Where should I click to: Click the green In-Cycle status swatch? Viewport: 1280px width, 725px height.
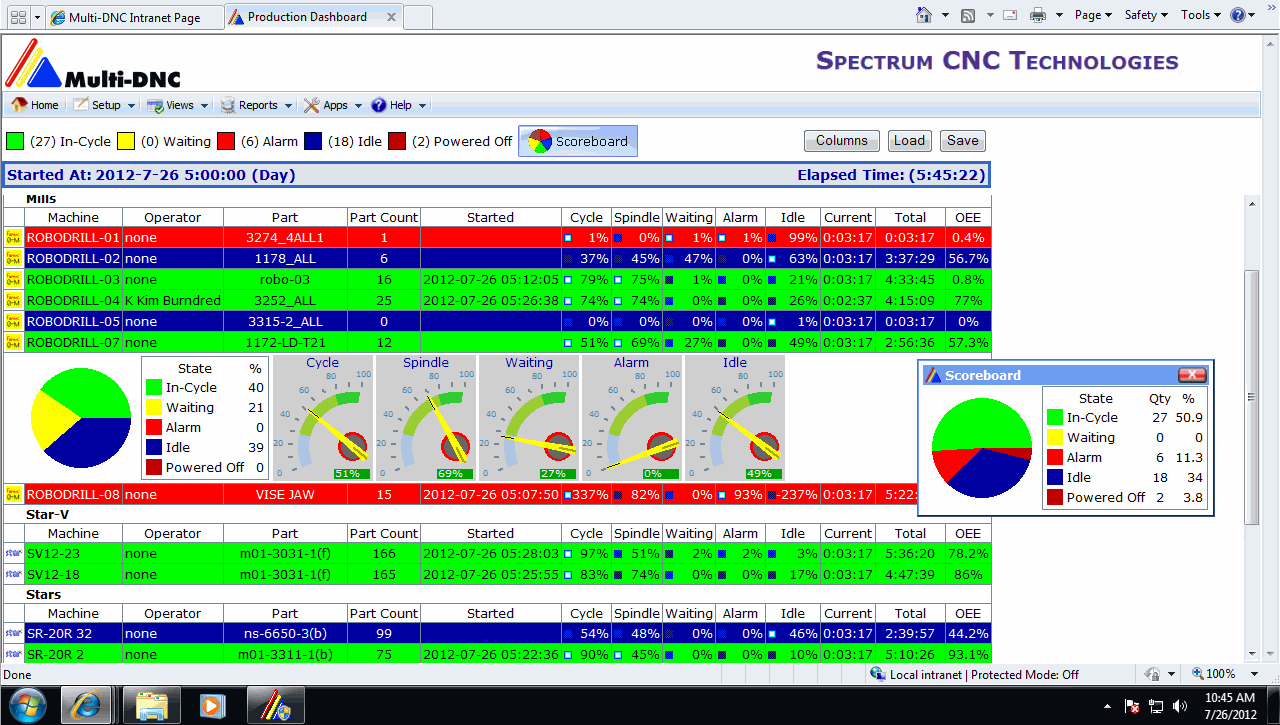pos(15,141)
